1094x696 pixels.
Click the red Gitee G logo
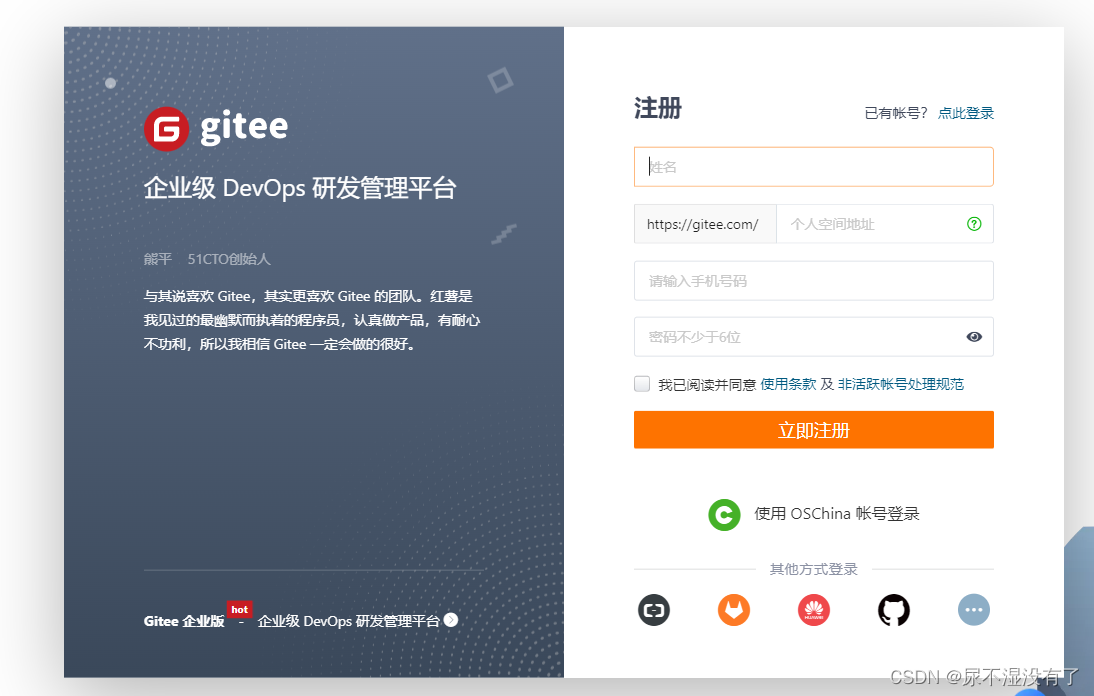(x=166, y=128)
